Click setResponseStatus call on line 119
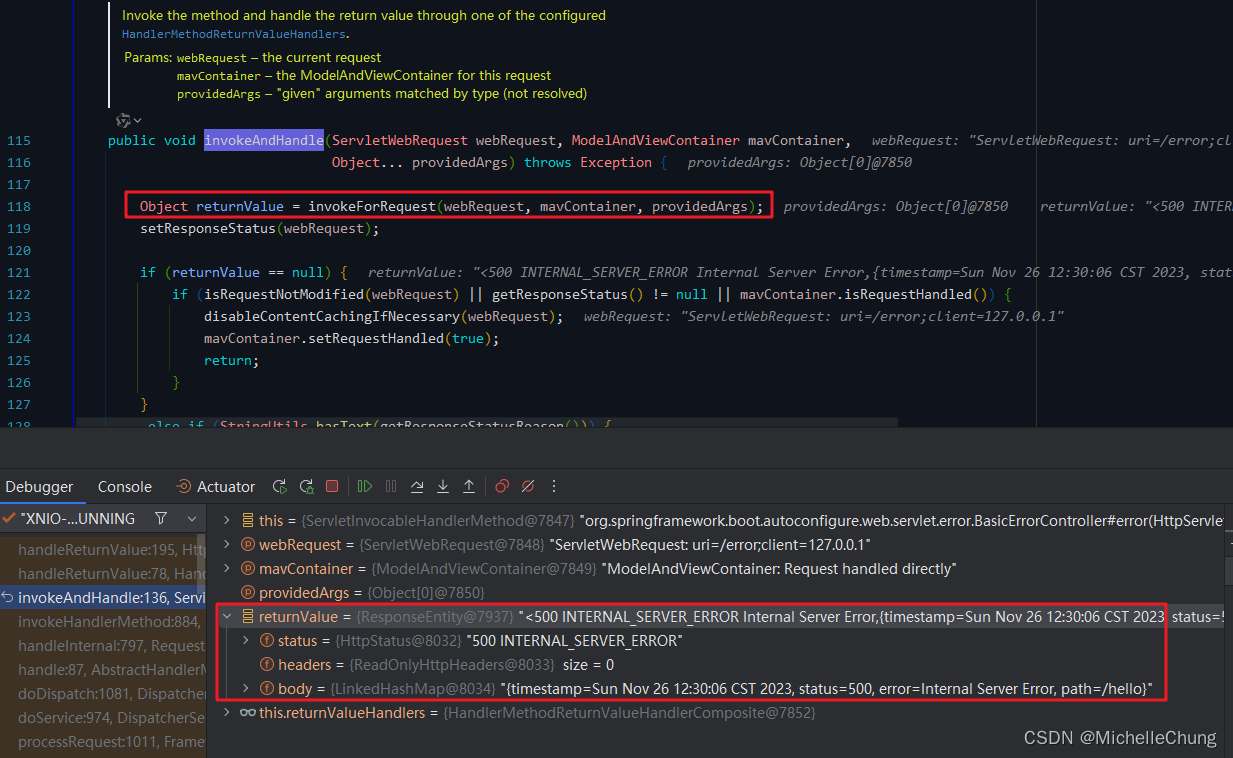This screenshot has width=1233, height=758. pos(208,228)
